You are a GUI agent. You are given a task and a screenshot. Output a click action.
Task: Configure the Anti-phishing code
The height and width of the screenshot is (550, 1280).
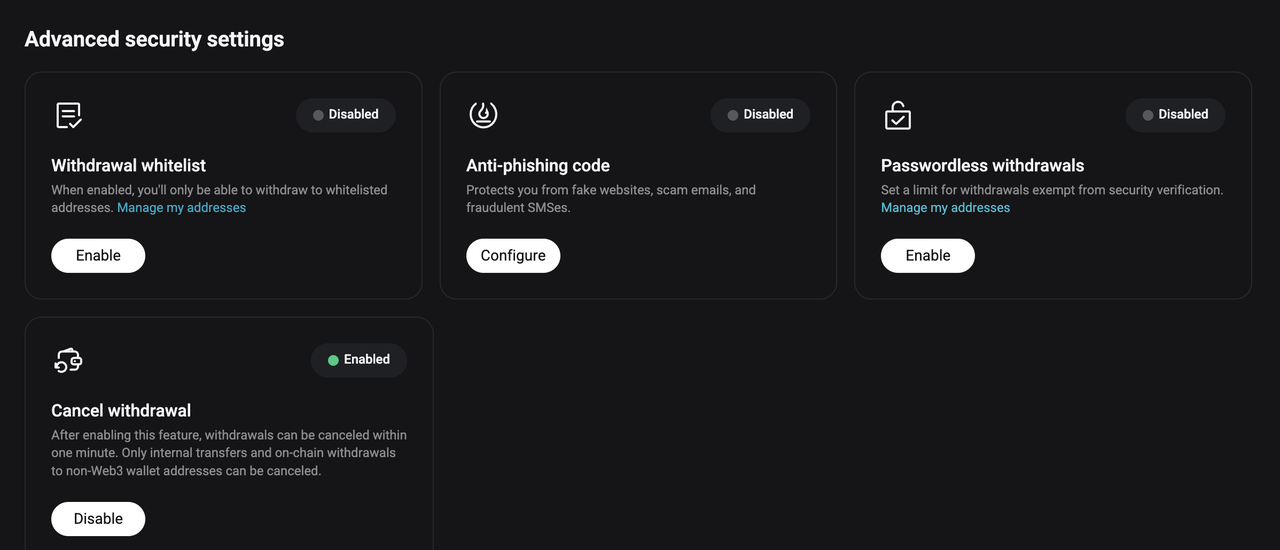point(513,255)
